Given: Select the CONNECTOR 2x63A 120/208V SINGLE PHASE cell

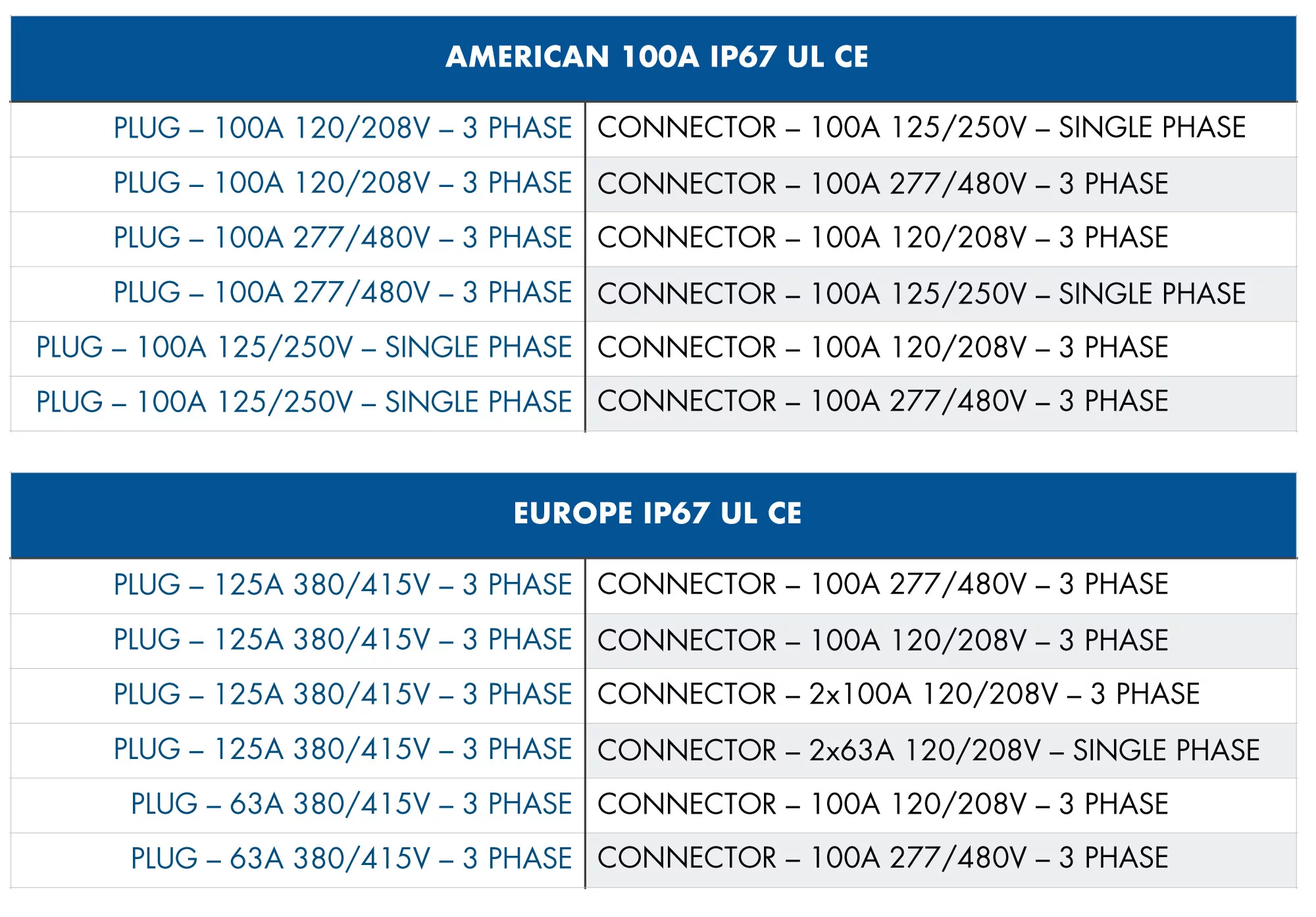Looking at the screenshot, I should pos(941,750).
